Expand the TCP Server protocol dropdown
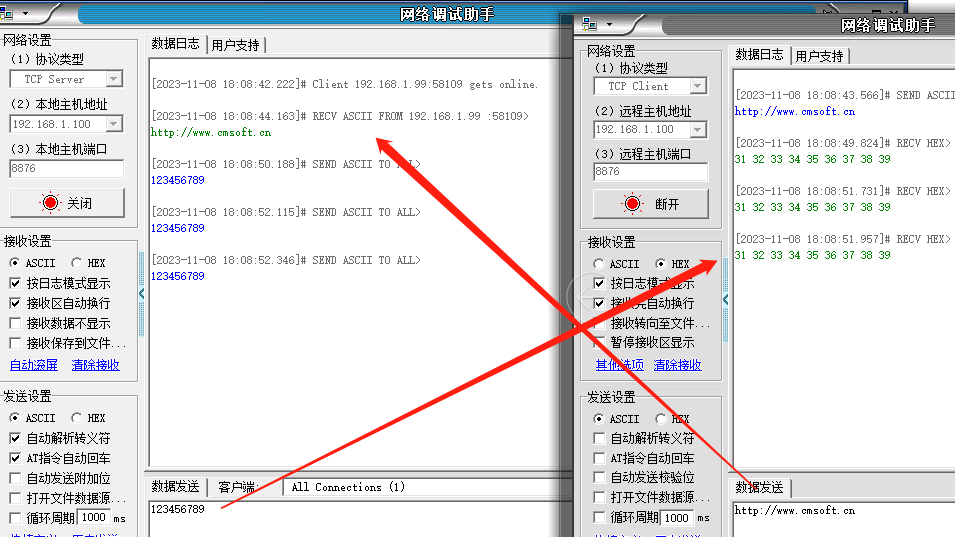This screenshot has width=955, height=537. coord(113,79)
